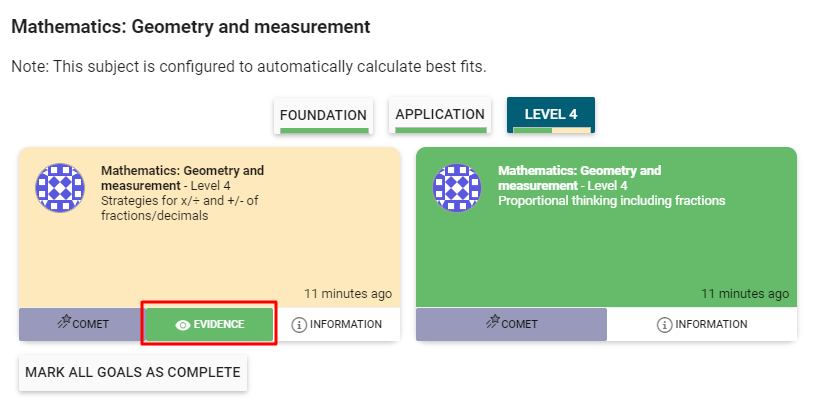Click the comet wand icon on the green card
The width and height of the screenshot is (814, 404).
pos(492,322)
